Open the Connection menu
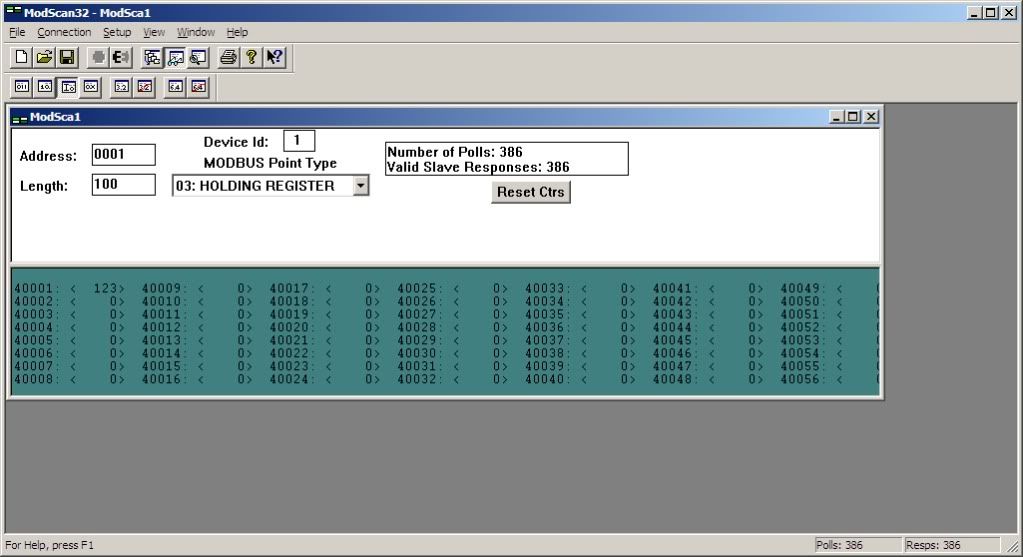 [x=64, y=32]
